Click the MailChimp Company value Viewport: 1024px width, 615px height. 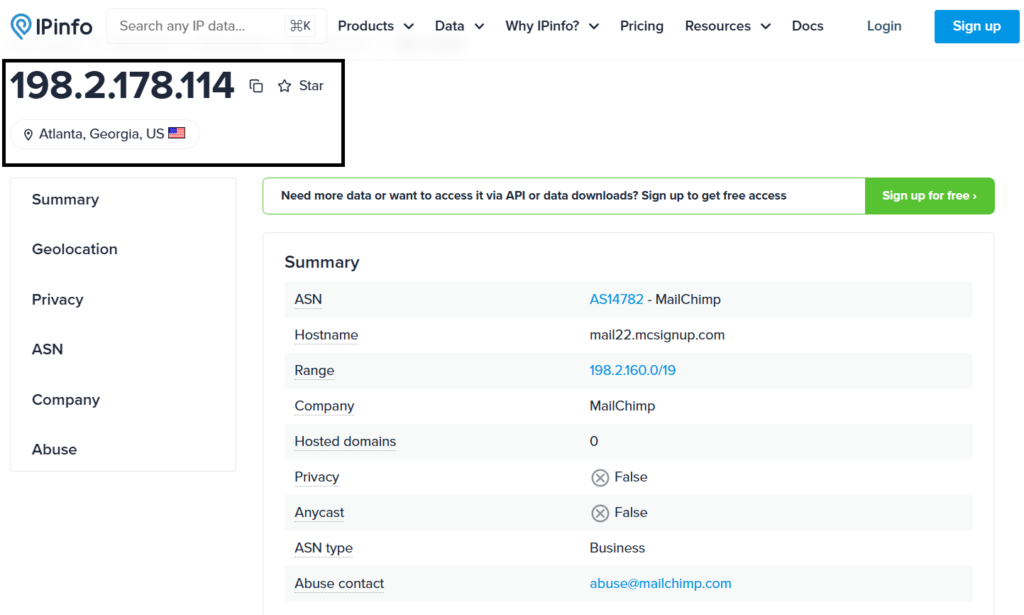pyautogui.click(x=622, y=406)
